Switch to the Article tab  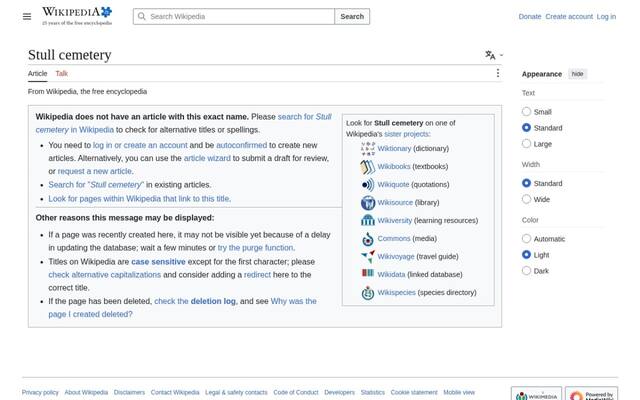click(38, 73)
